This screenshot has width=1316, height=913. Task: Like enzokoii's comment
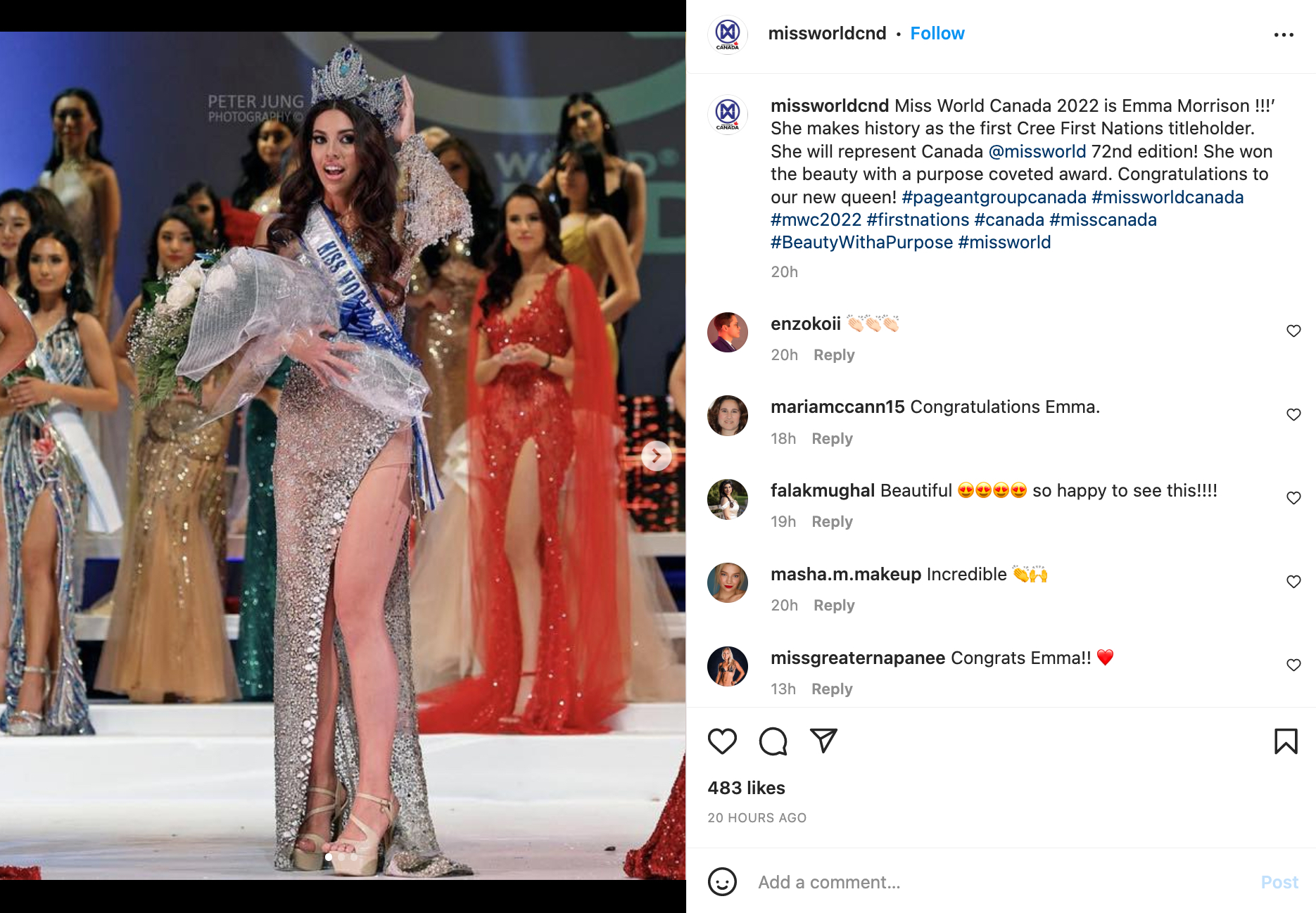pyautogui.click(x=1293, y=331)
